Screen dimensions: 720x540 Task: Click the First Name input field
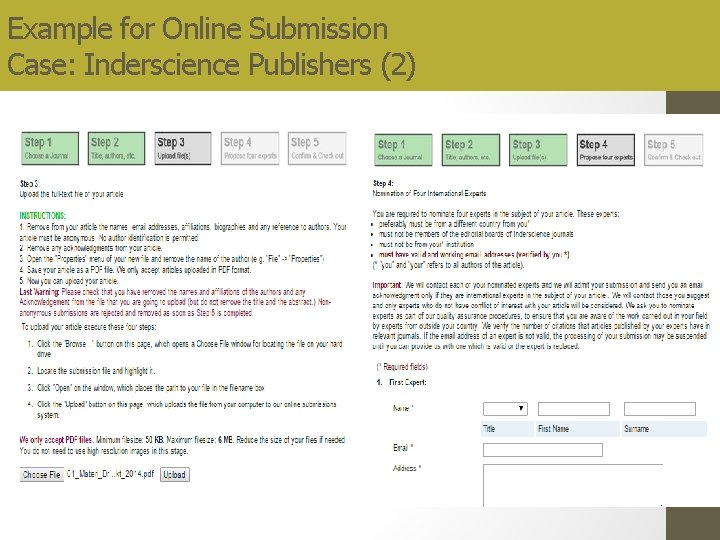point(574,409)
